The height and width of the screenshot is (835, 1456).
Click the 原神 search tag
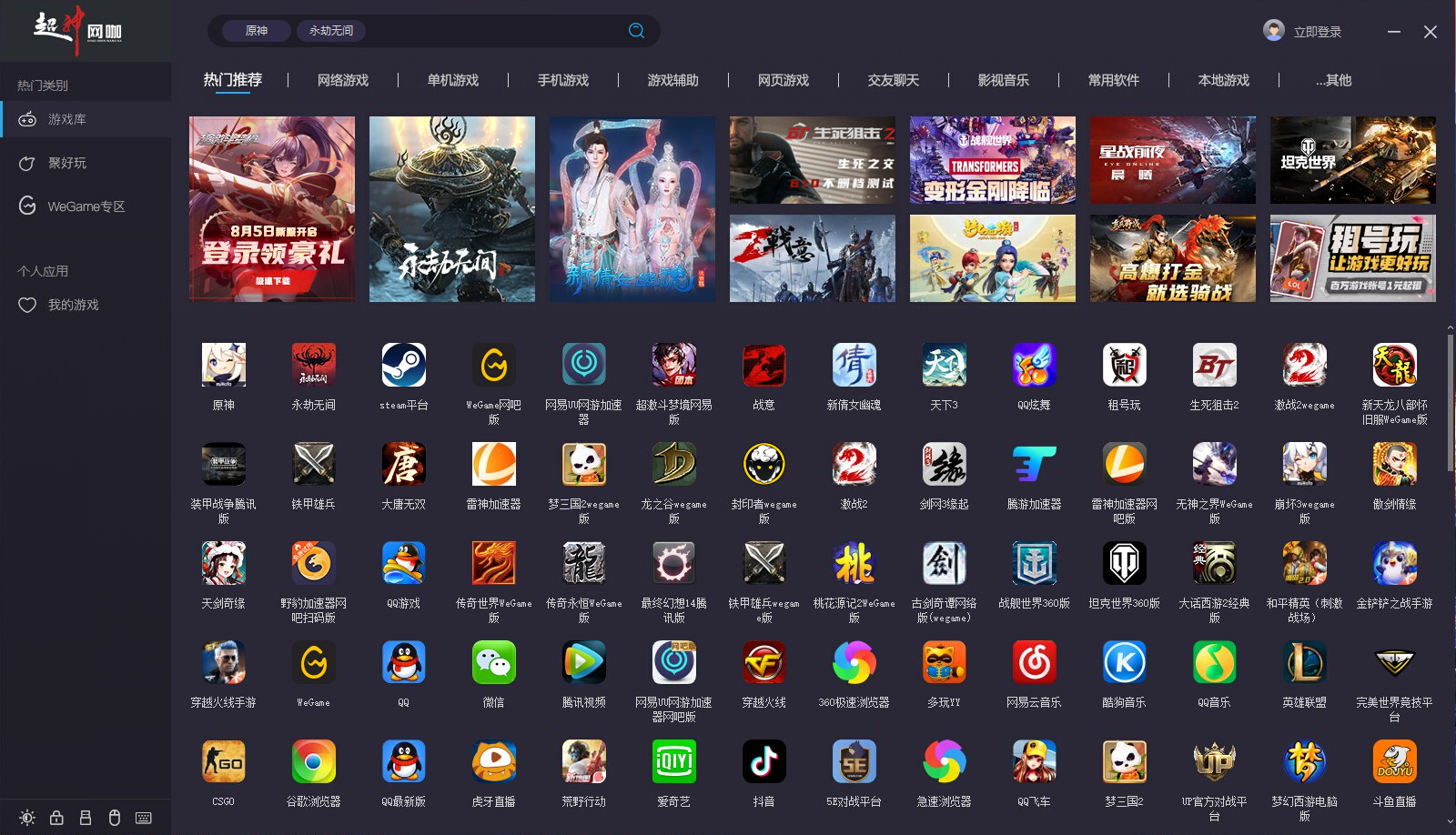(257, 31)
